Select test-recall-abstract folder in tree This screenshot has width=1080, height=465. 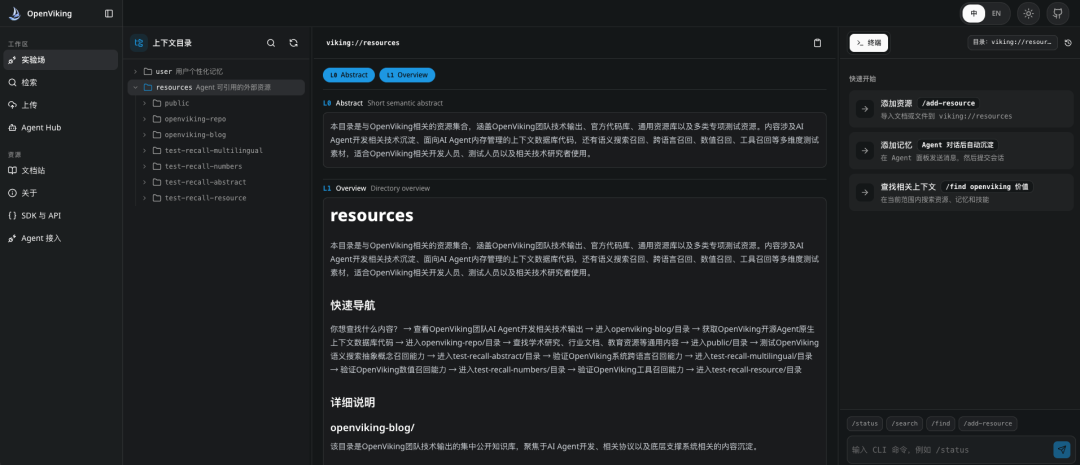[x=220, y=183]
